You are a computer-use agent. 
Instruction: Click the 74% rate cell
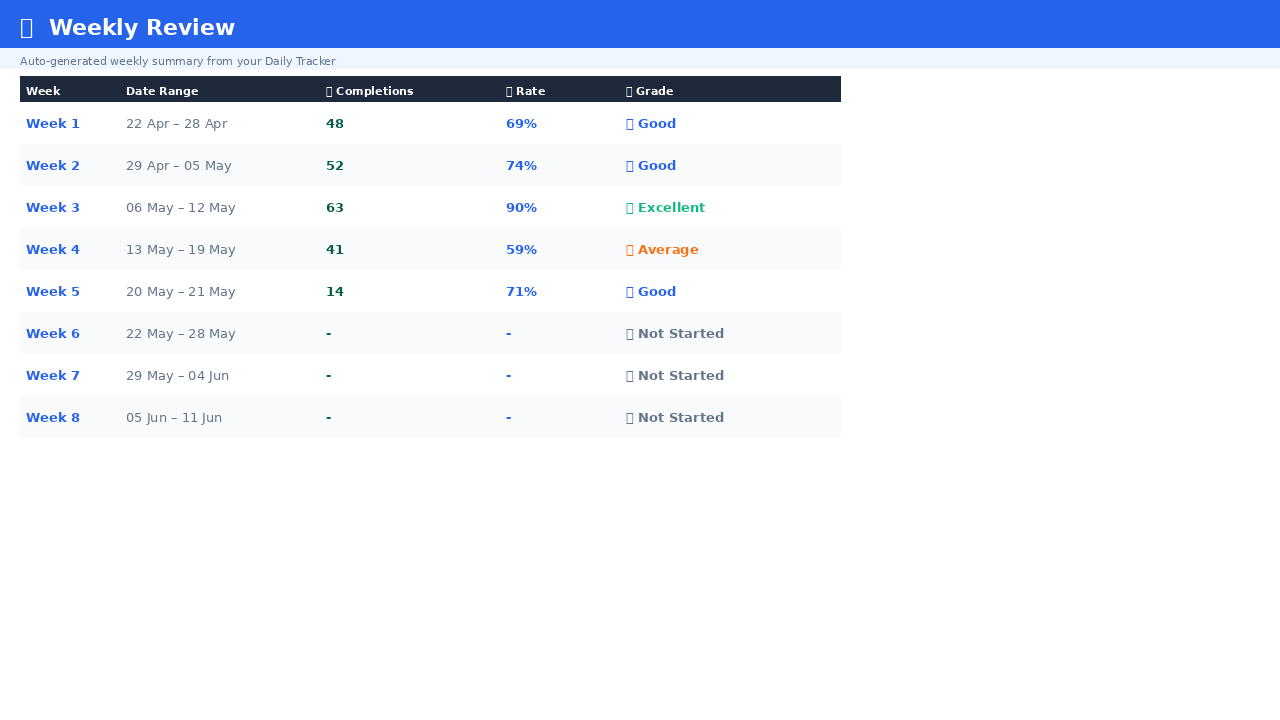pos(522,166)
